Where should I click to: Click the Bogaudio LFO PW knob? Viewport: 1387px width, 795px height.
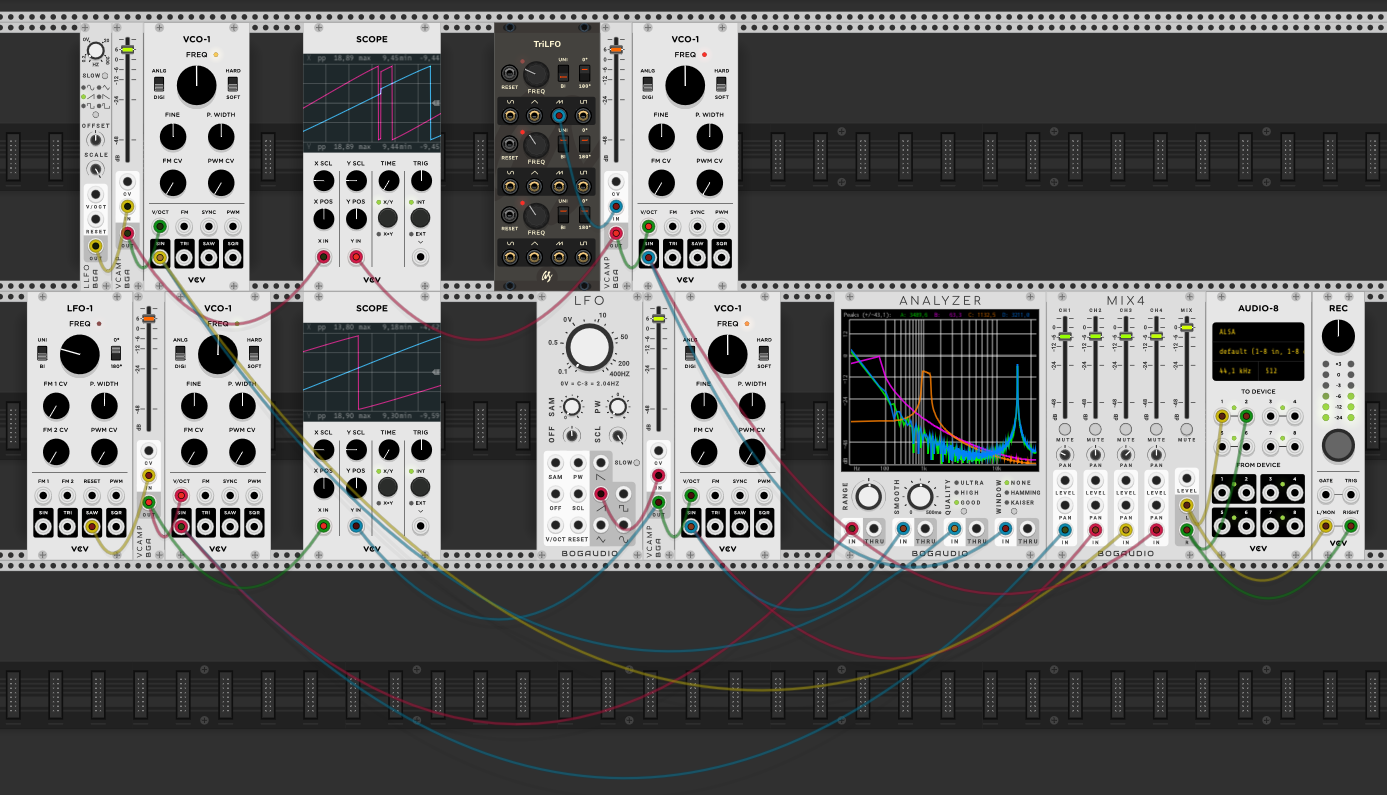click(x=619, y=407)
